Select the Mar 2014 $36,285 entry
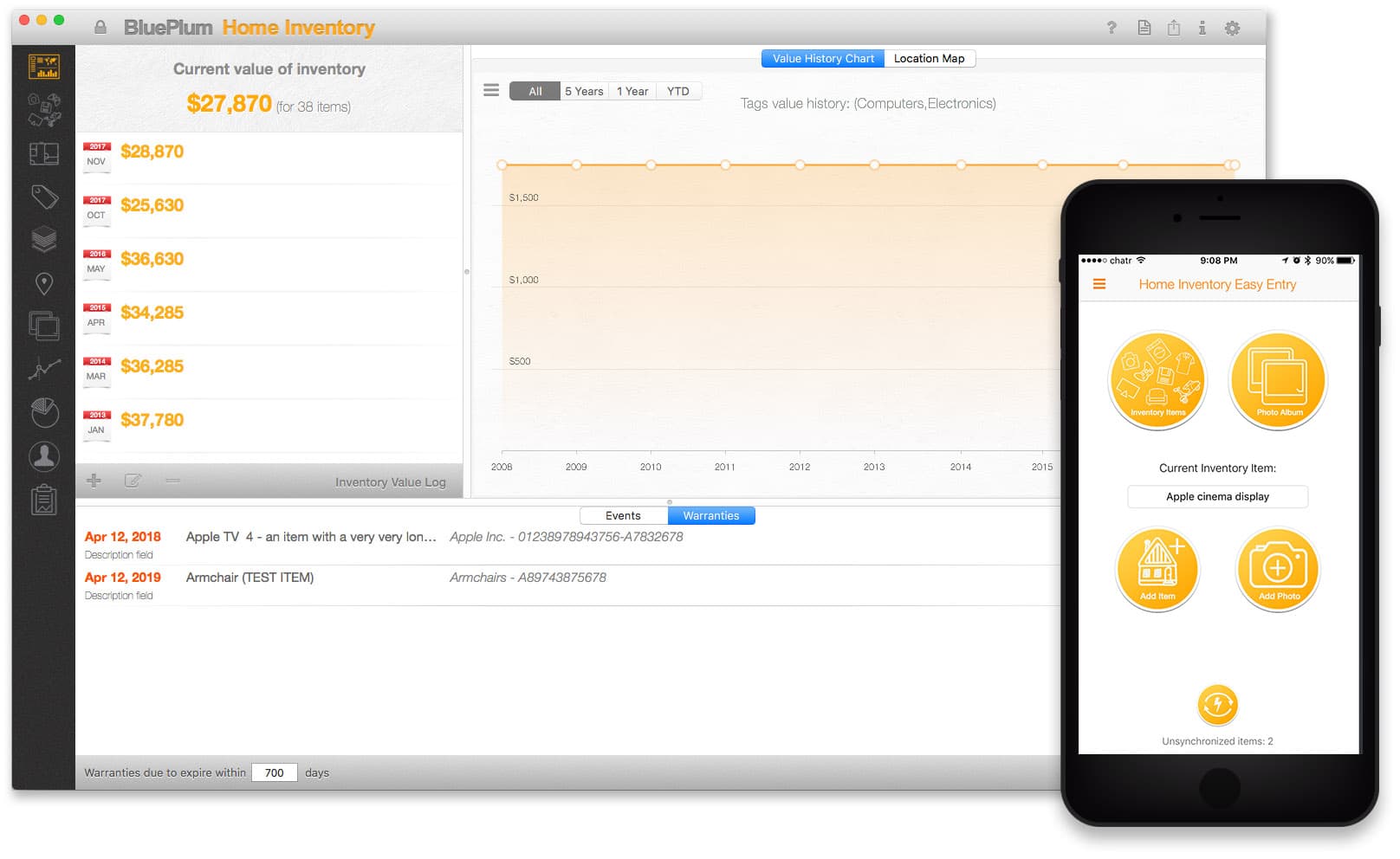This screenshot has height=859, width=1400. pyautogui.click(x=269, y=372)
